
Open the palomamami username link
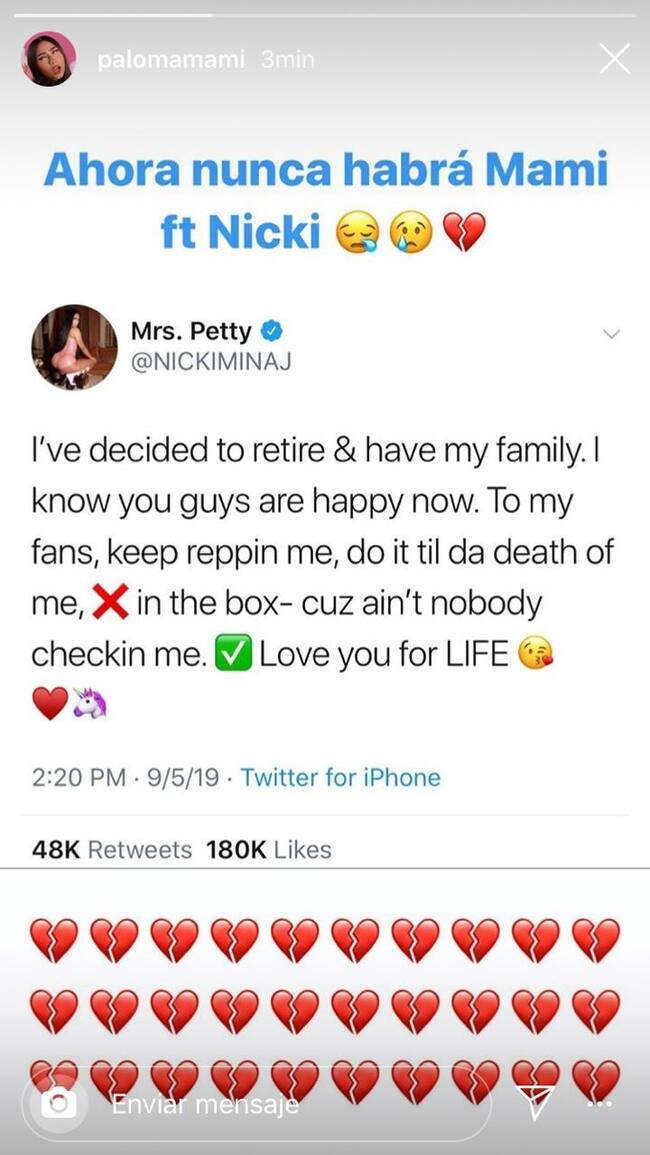click(x=171, y=60)
